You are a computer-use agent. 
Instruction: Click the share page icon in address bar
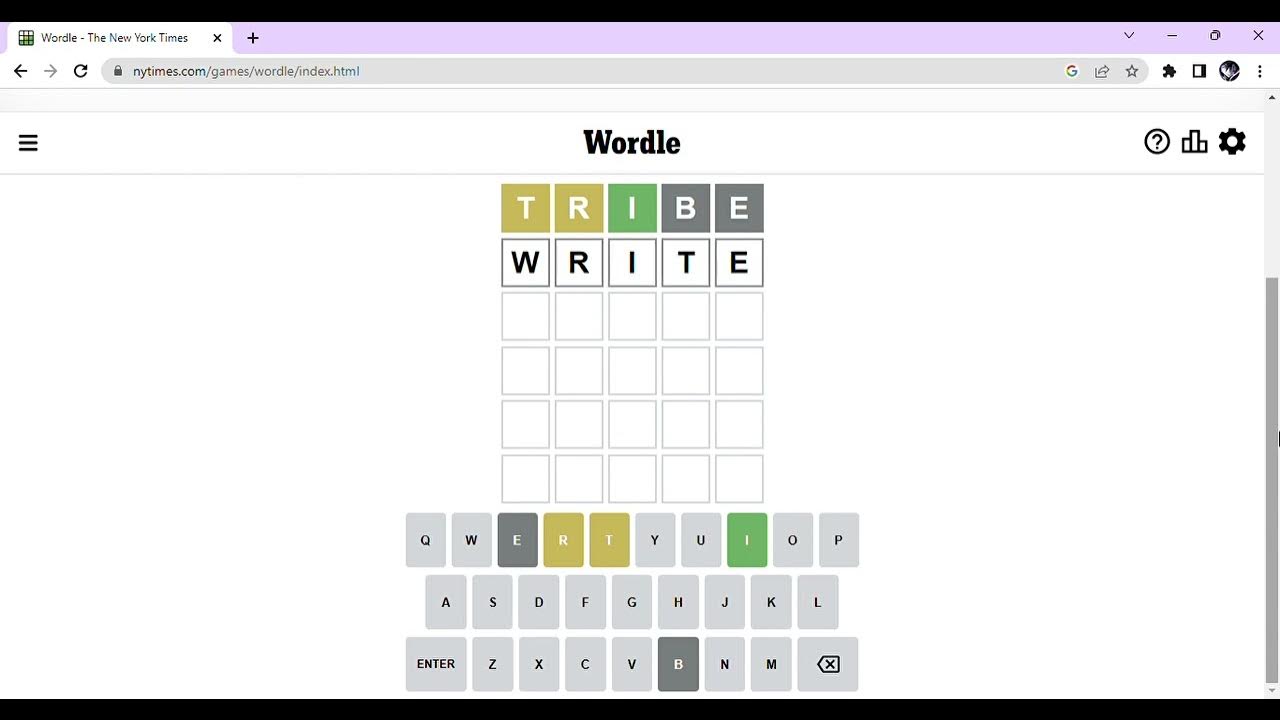point(1102,71)
